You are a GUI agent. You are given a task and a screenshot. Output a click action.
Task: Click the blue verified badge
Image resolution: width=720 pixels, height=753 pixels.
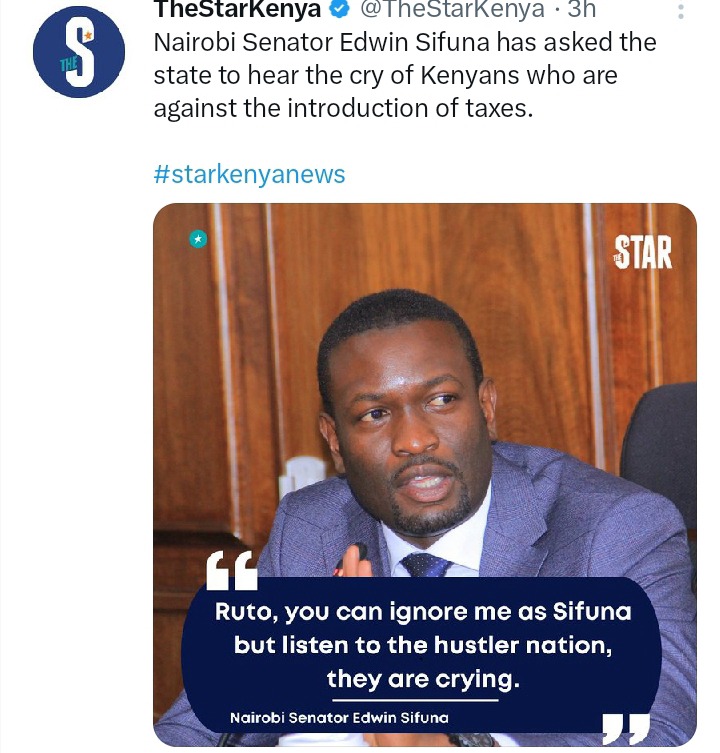coord(340,9)
